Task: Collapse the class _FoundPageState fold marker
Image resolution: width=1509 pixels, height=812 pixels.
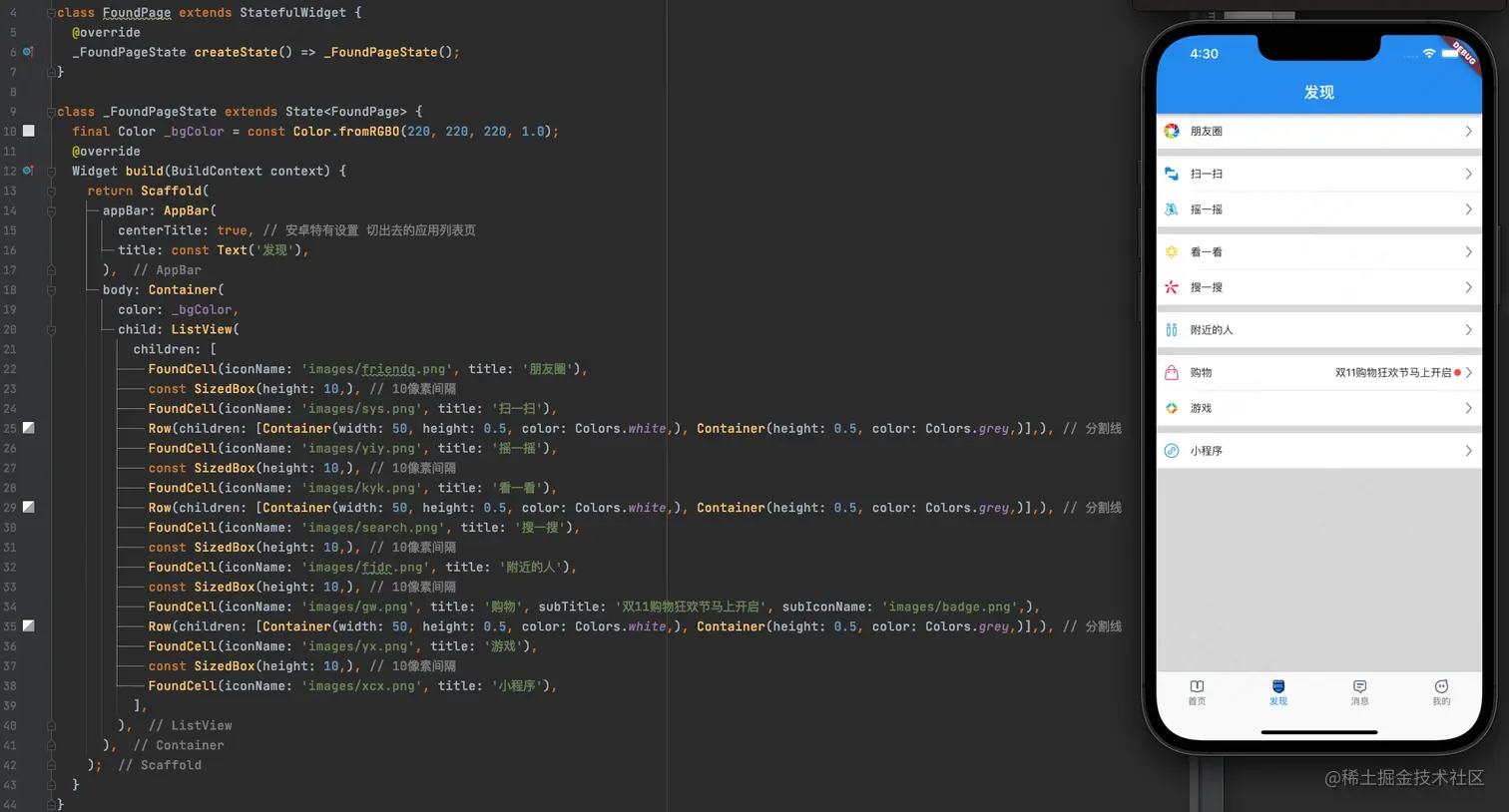Action: pos(51,112)
